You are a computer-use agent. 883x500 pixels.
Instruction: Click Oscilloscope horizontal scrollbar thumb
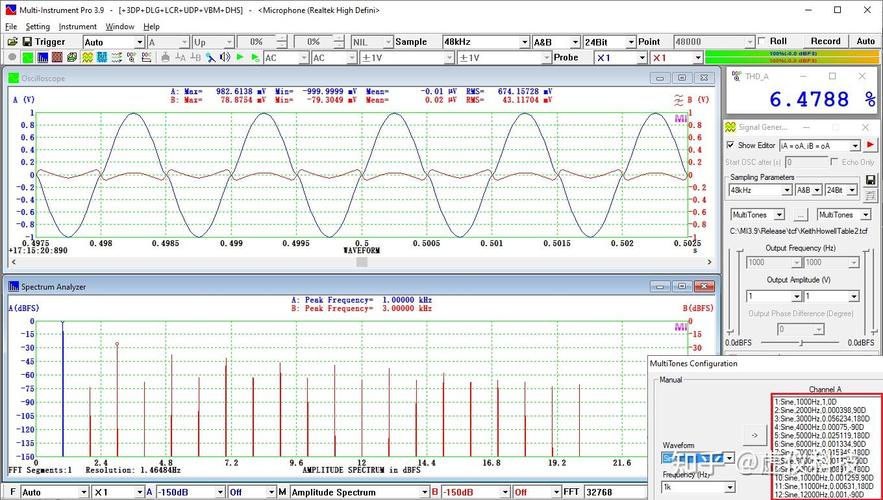[x=362, y=262]
